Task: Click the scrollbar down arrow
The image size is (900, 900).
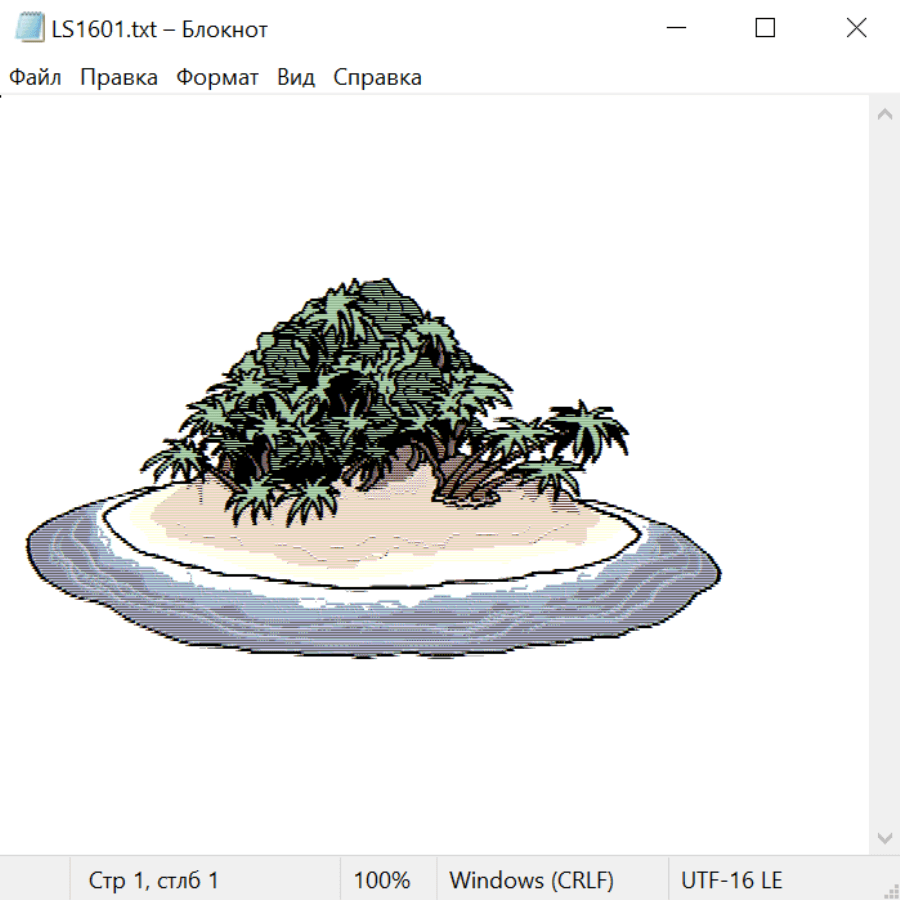Action: tap(884, 837)
